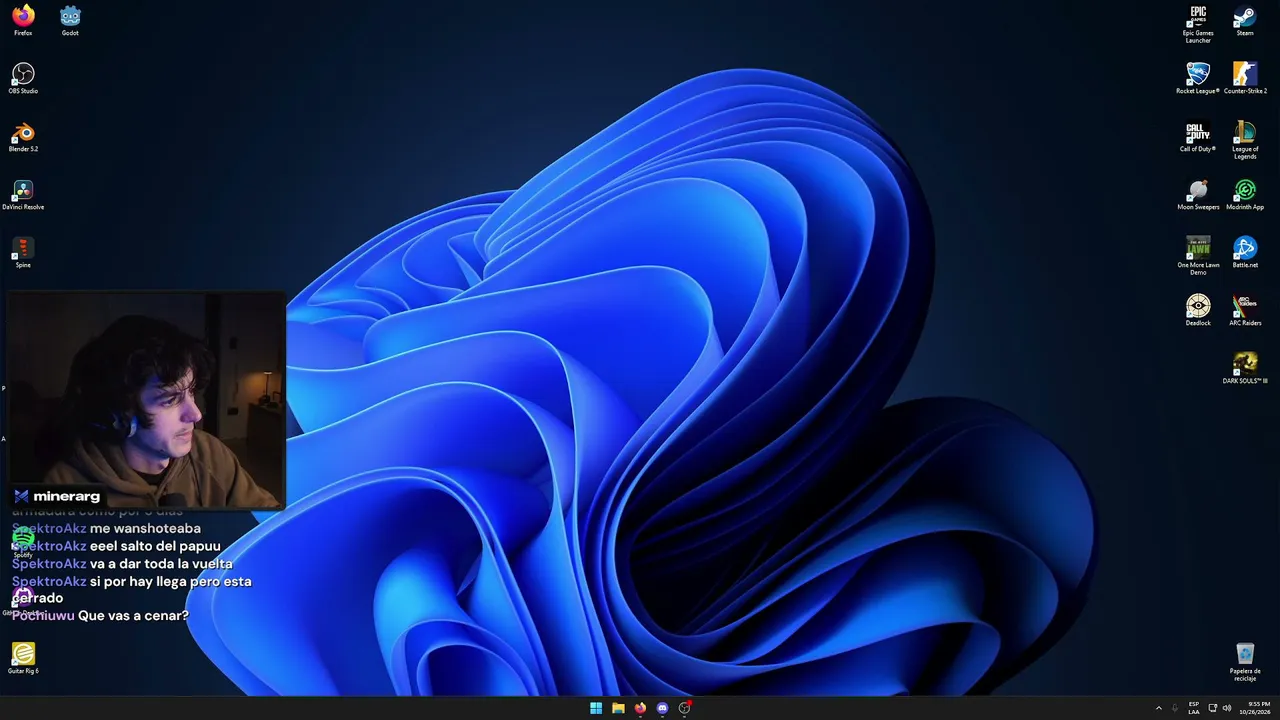Image resolution: width=1280 pixels, height=720 pixels.
Task: Switch to OBS Studio in the taskbar
Action: (685, 708)
